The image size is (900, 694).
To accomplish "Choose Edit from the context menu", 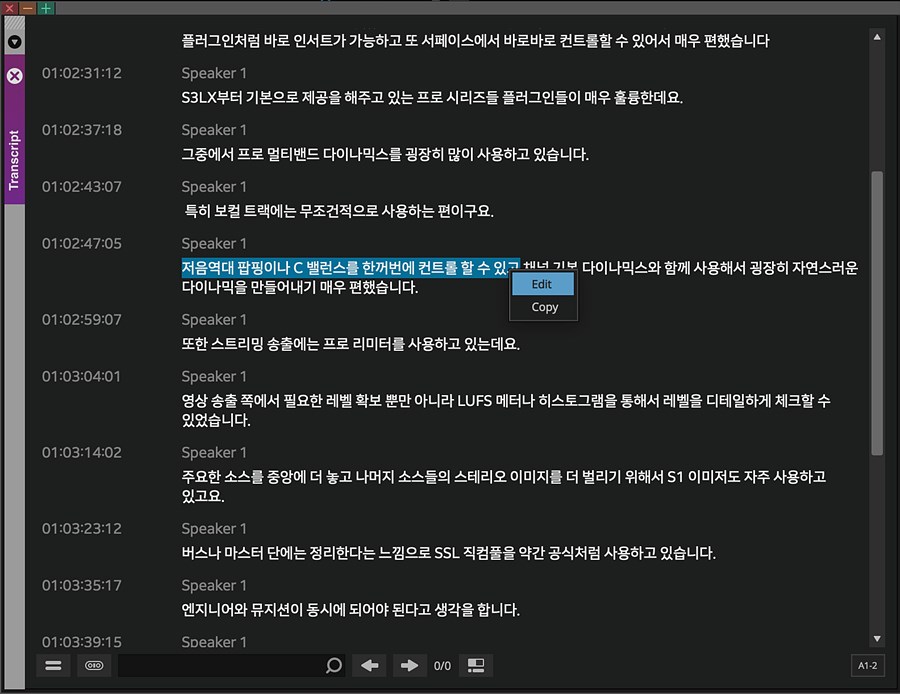I will pyautogui.click(x=541, y=284).
